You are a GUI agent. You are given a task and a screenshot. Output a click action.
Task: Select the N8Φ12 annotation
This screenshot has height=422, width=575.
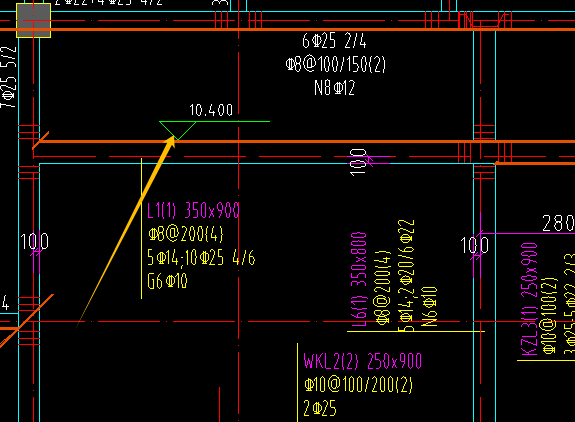[334, 88]
